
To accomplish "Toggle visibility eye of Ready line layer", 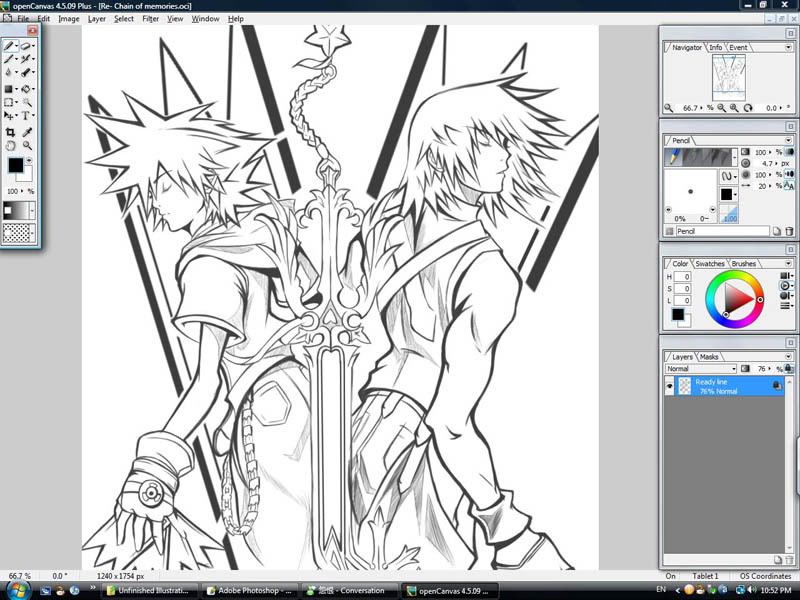I will [669, 386].
